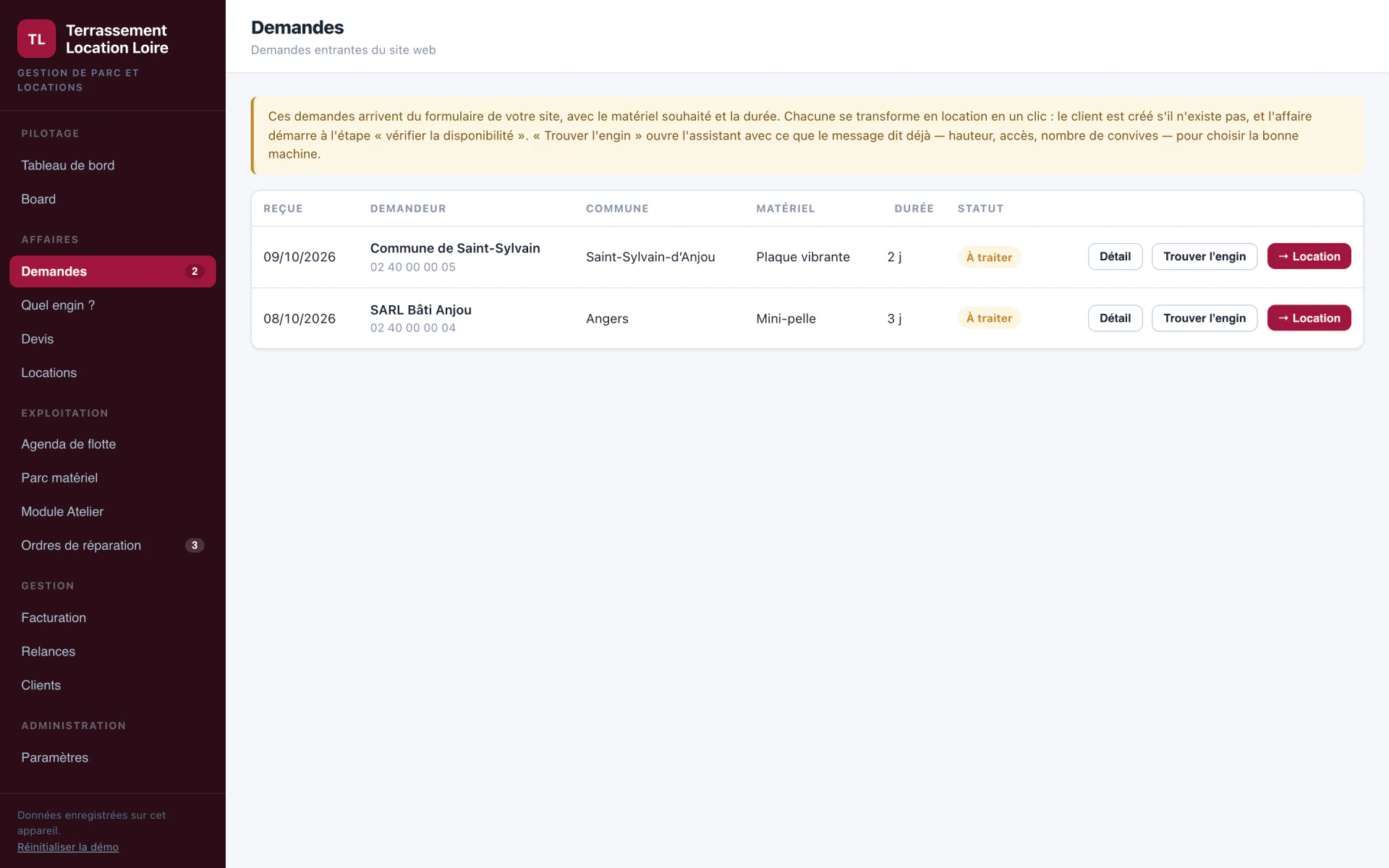Click the Angers commune cell

point(607,318)
